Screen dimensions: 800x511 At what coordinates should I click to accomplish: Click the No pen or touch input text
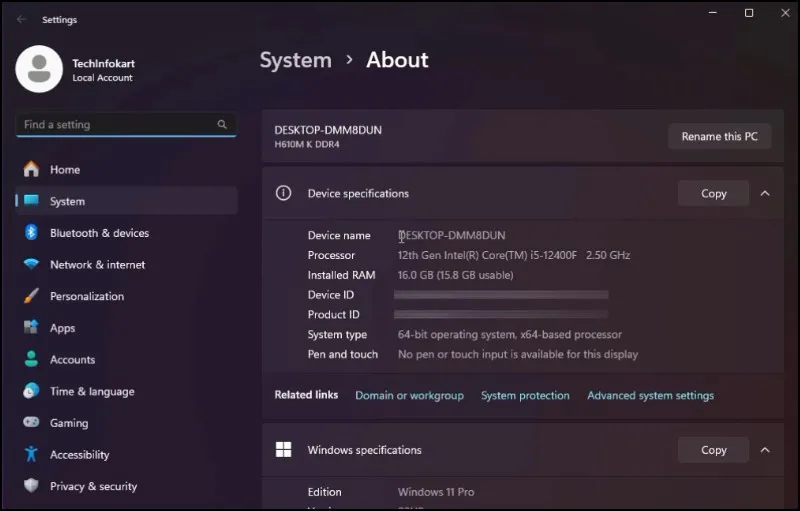[518, 354]
